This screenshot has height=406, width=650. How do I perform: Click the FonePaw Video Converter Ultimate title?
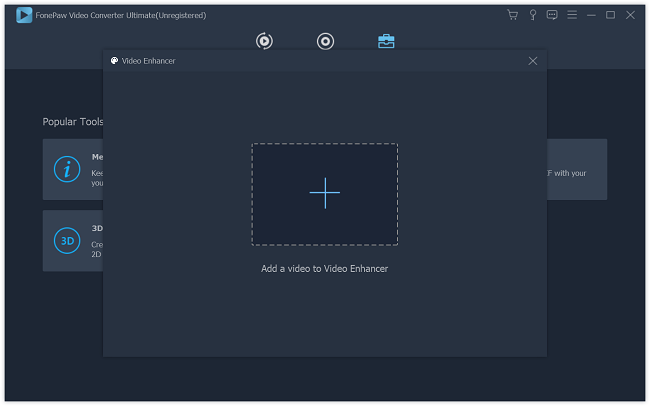(x=121, y=15)
